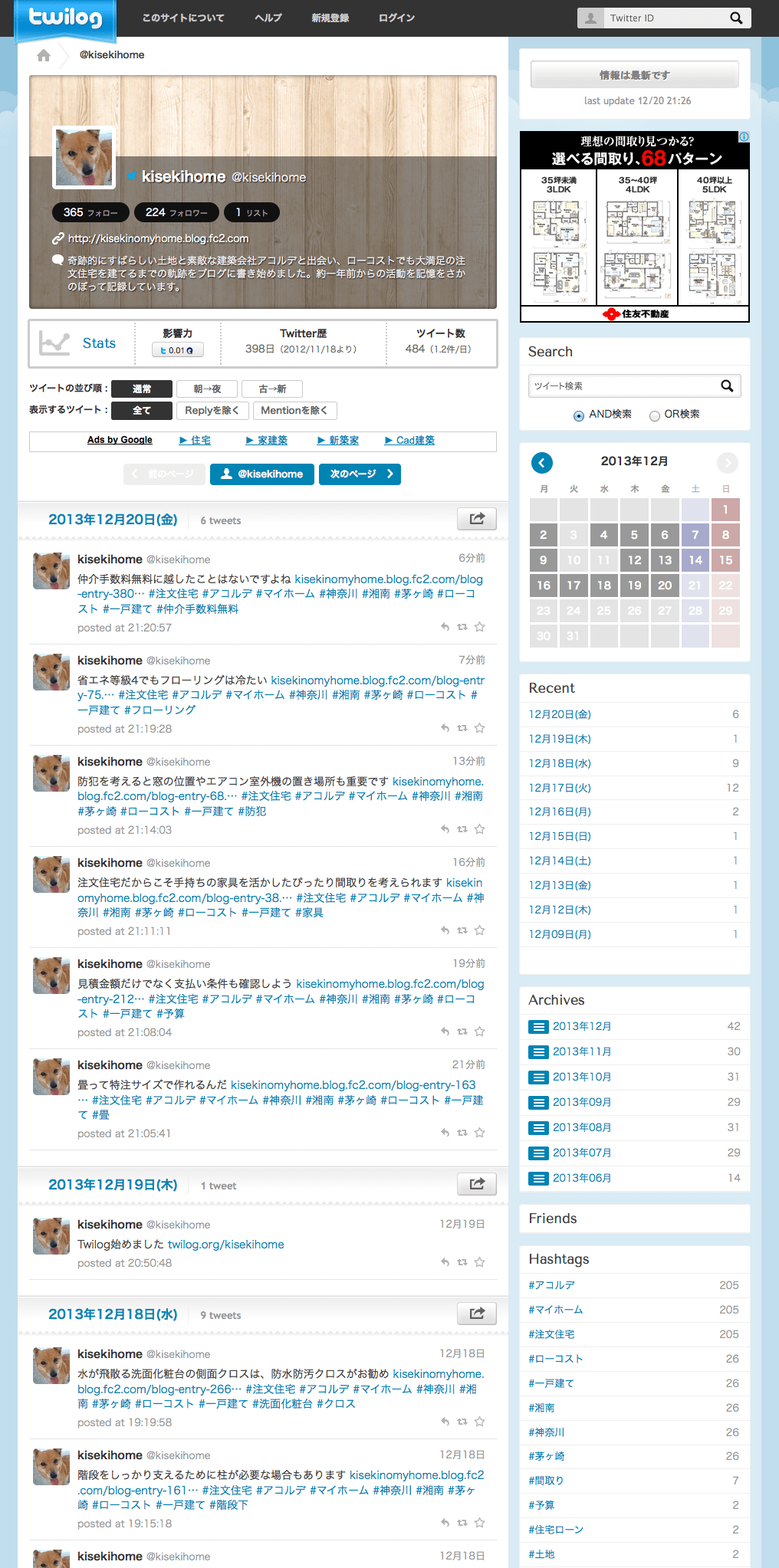Image resolution: width=779 pixels, height=1568 pixels.
Task: Favorite the tweet posted at 21:20:57
Action: [x=479, y=627]
